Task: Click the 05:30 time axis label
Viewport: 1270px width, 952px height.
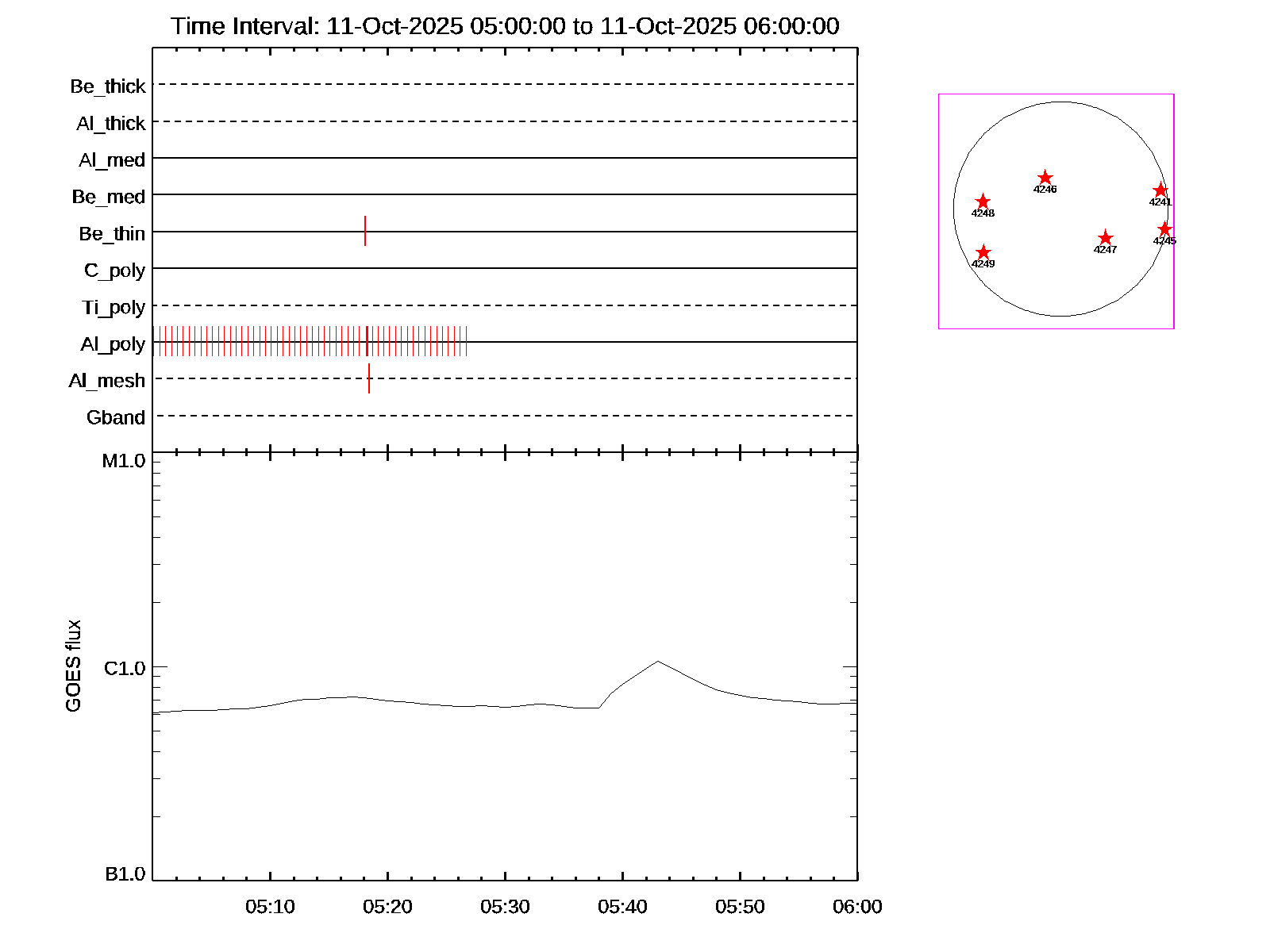Action: click(x=505, y=907)
